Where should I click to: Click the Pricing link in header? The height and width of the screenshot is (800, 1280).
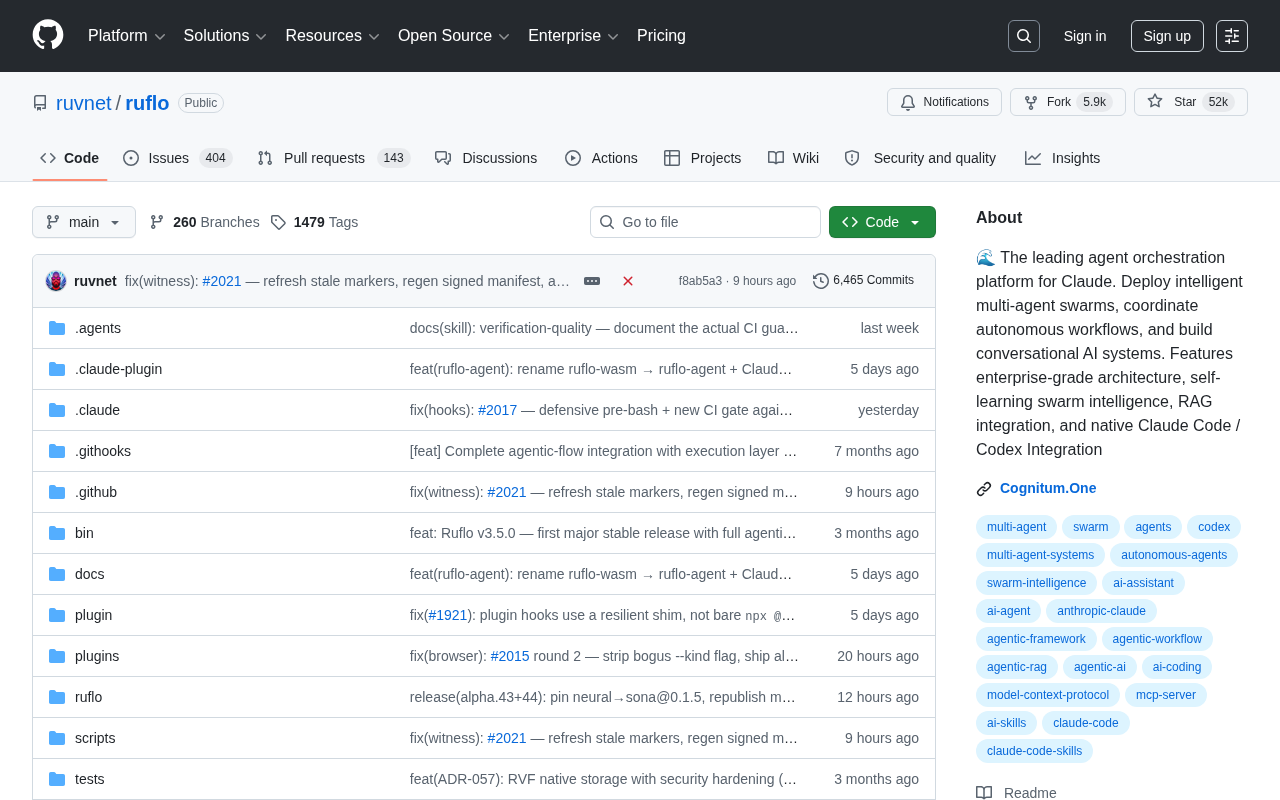click(661, 36)
